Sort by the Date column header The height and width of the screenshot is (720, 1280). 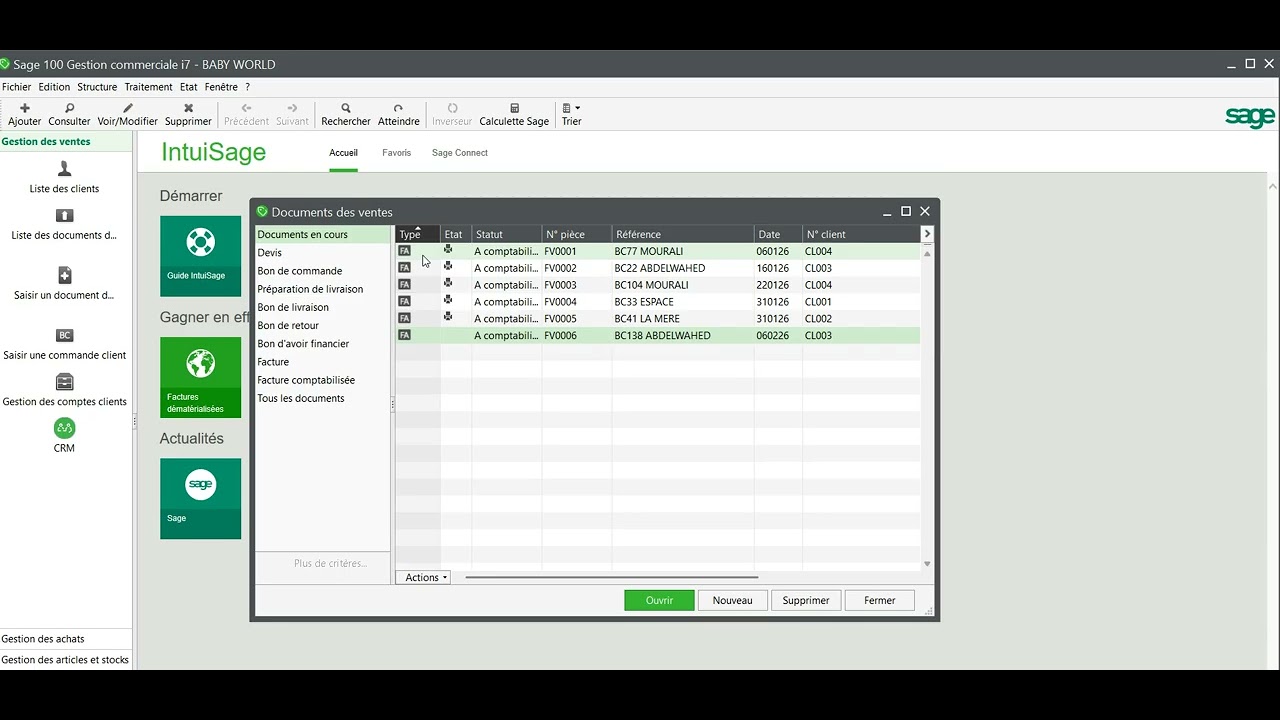[778, 234]
